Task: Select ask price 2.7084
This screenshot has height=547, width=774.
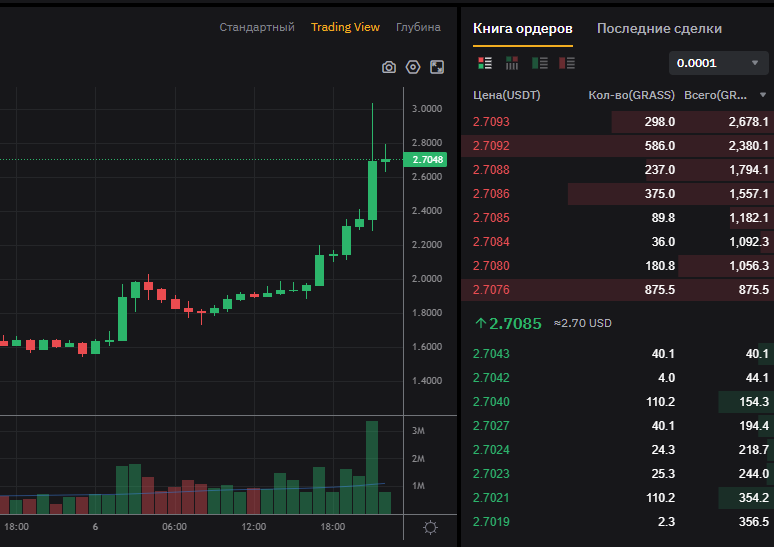Action: tap(491, 242)
